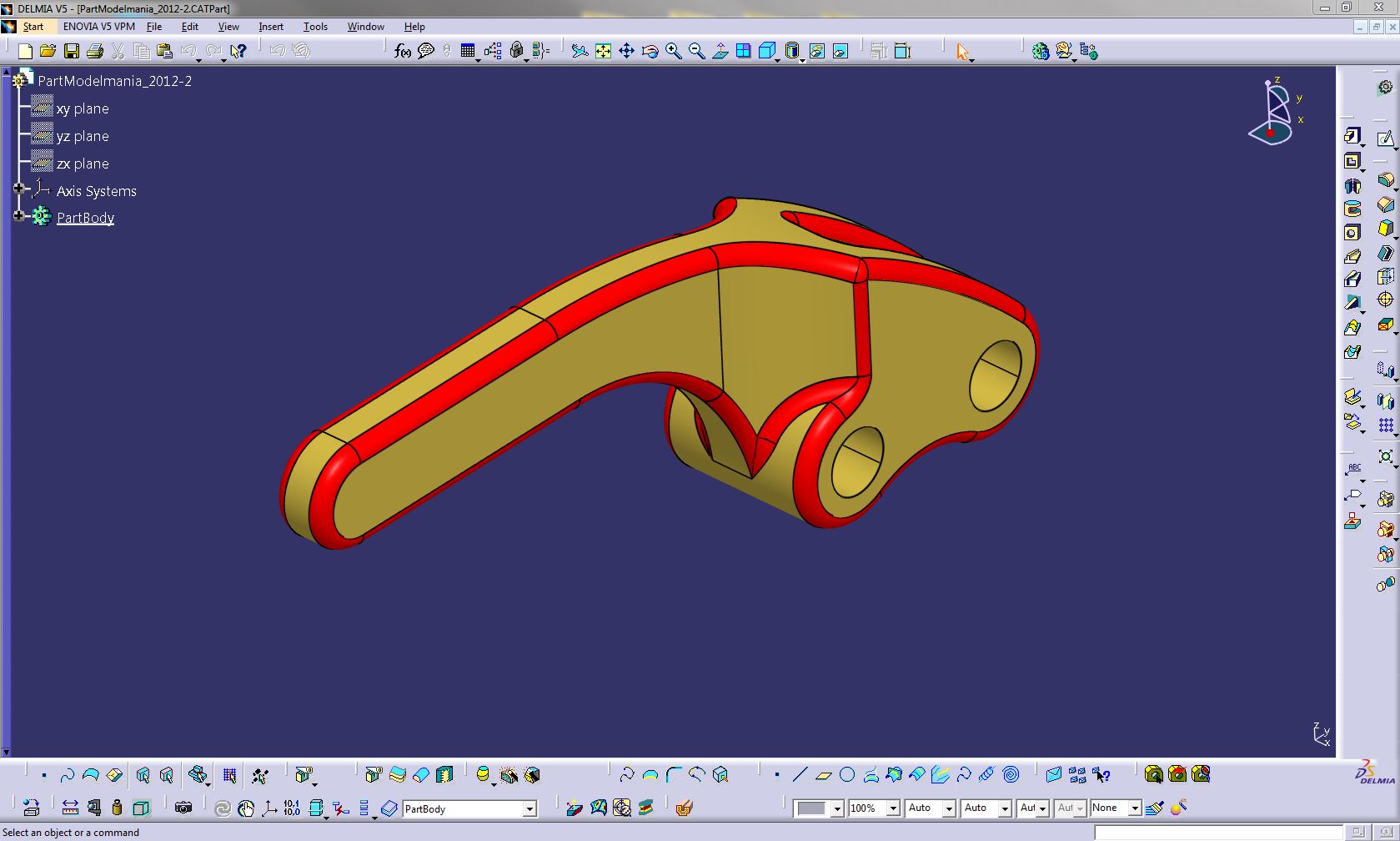Image resolution: width=1400 pixels, height=841 pixels.
Task: Activate the Fly Through mode icon
Action: click(x=580, y=51)
